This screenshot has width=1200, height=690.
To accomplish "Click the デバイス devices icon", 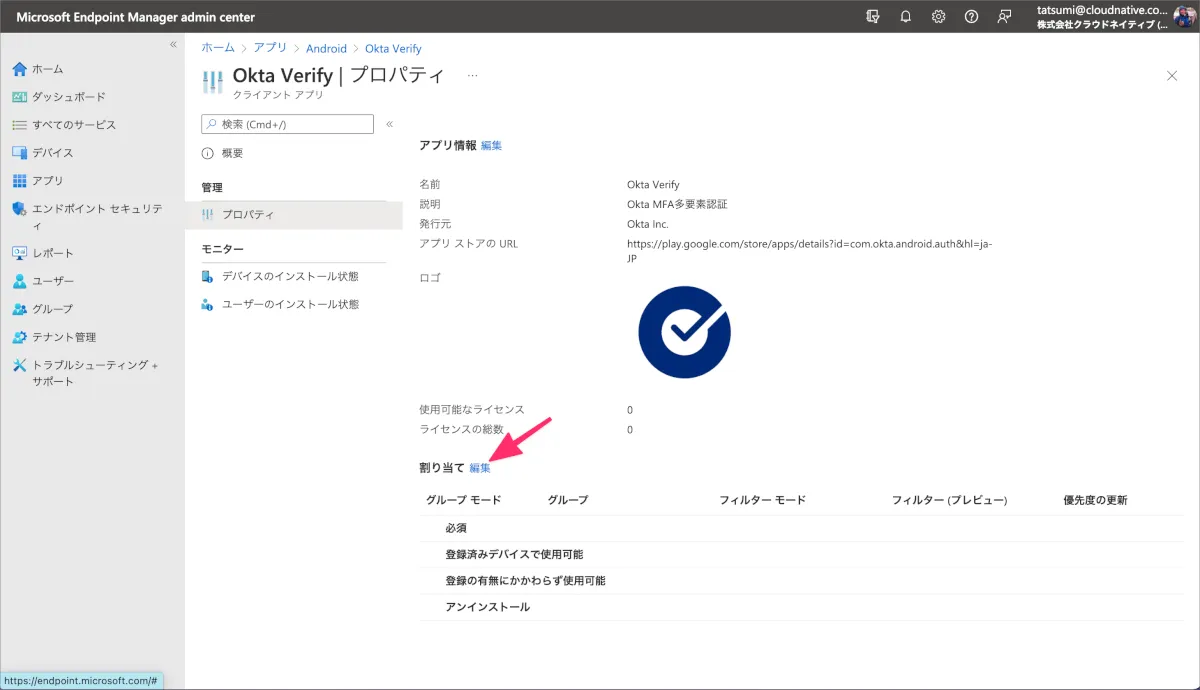I will click(19, 153).
